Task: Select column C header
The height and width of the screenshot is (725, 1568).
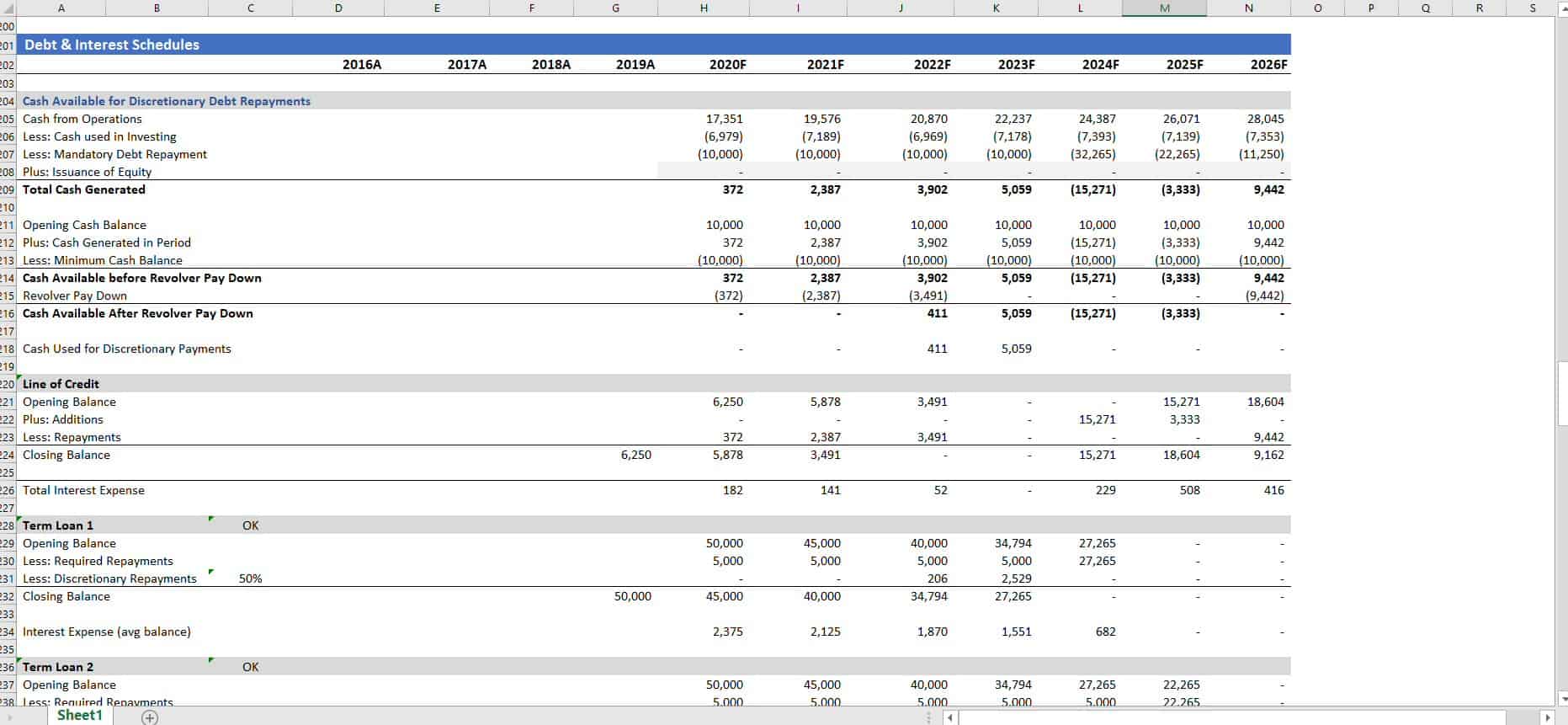Action: pyautogui.click(x=250, y=8)
